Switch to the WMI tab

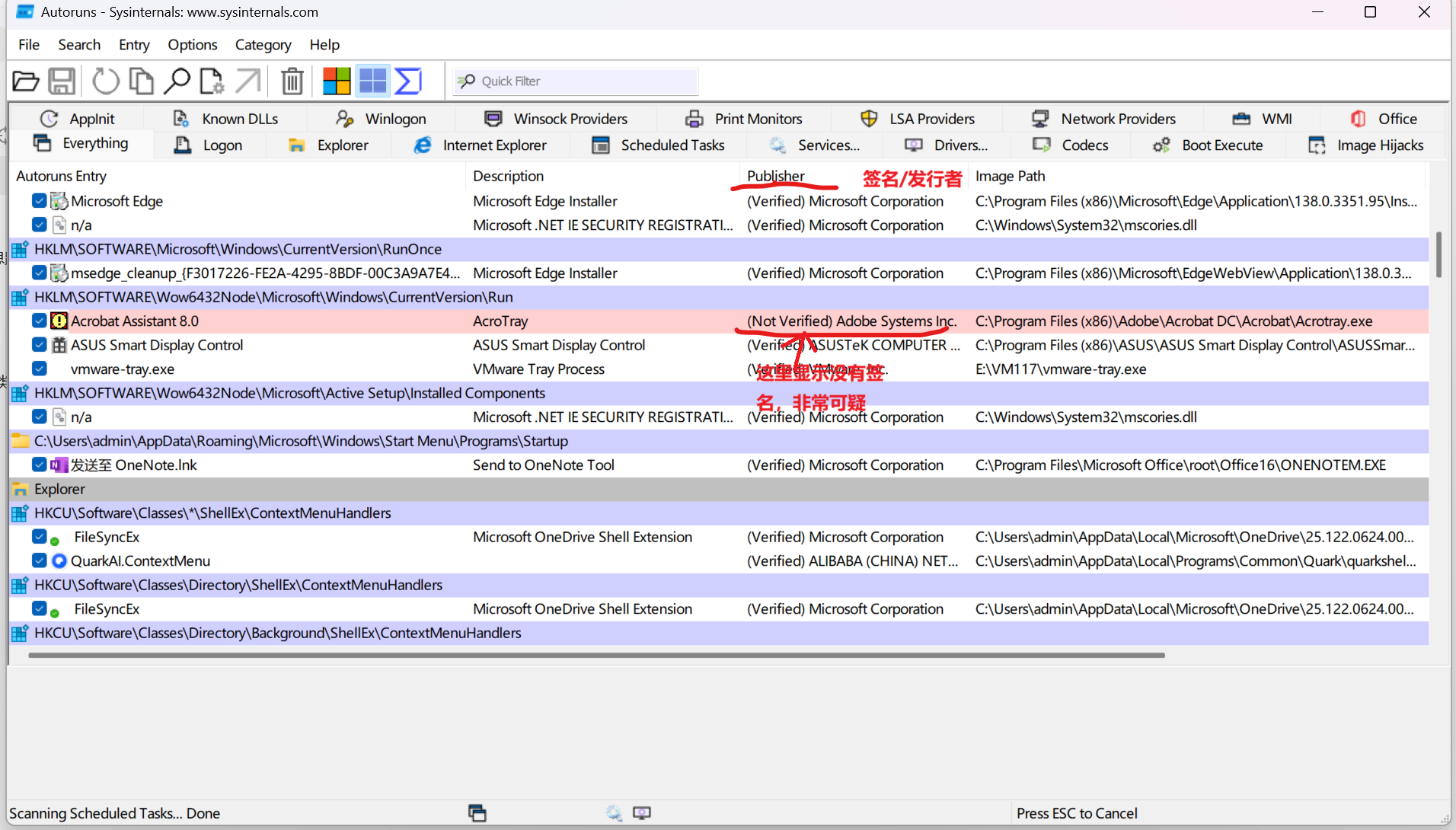pyautogui.click(x=1262, y=119)
